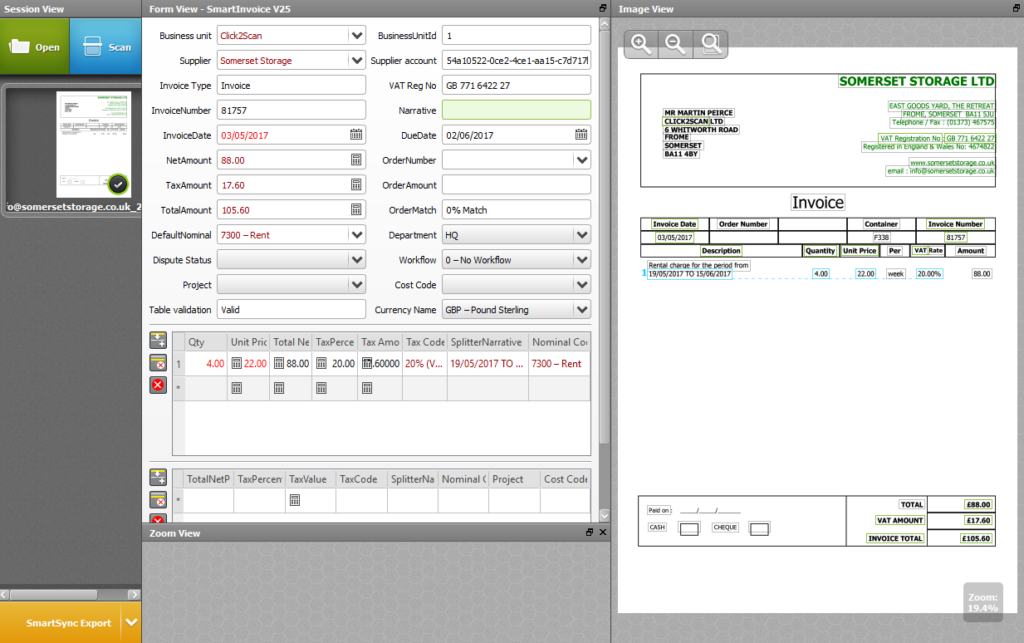This screenshot has height=643, width=1024.
Task: Open the Workflow dropdown
Action: coord(582,260)
